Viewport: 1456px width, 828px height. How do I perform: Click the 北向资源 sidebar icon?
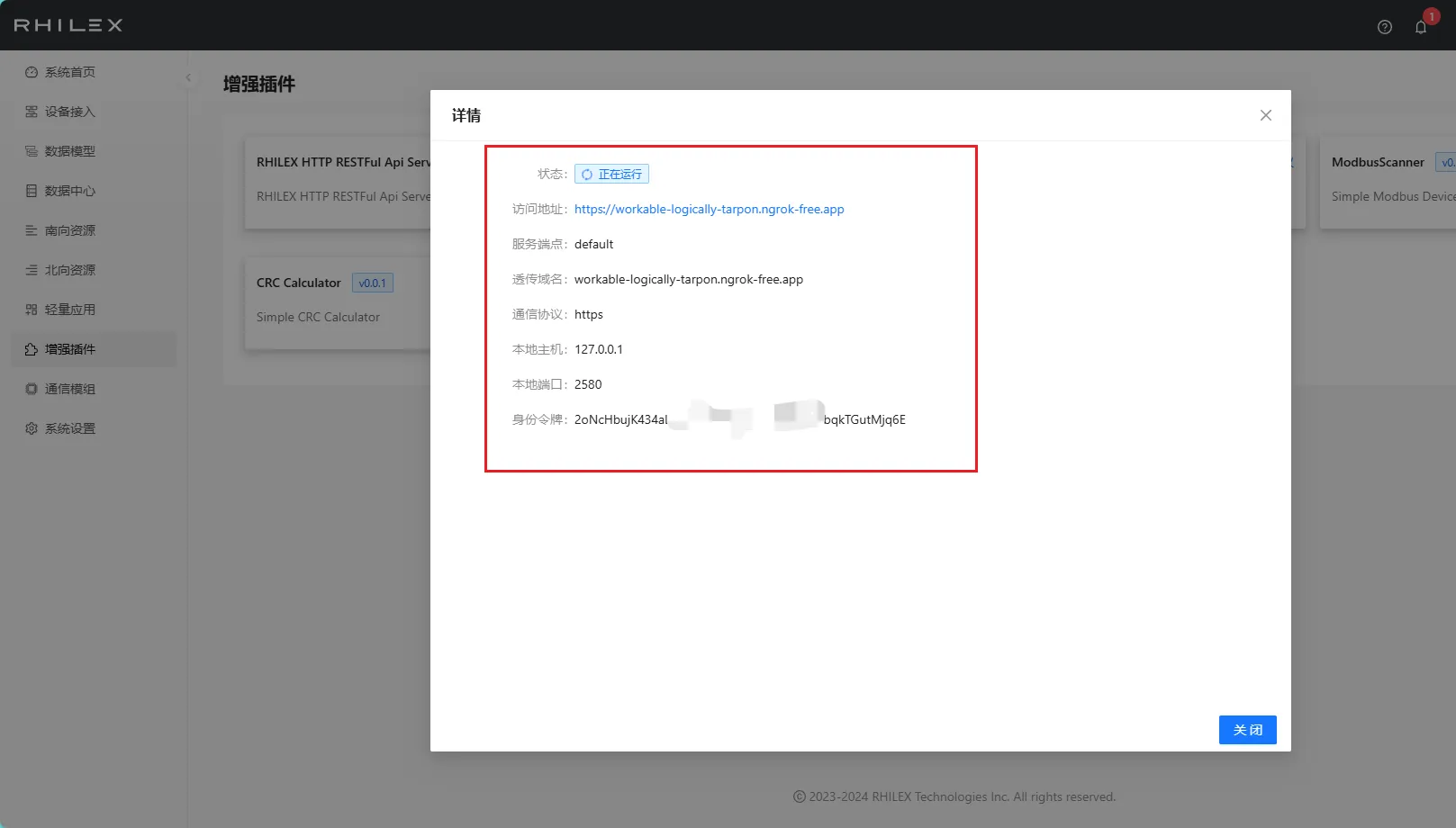pyautogui.click(x=32, y=270)
